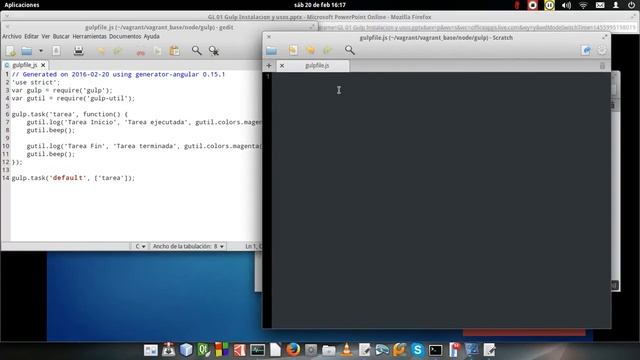
Task: Open the Archivo menu in gedit
Action: (x=12, y=36)
